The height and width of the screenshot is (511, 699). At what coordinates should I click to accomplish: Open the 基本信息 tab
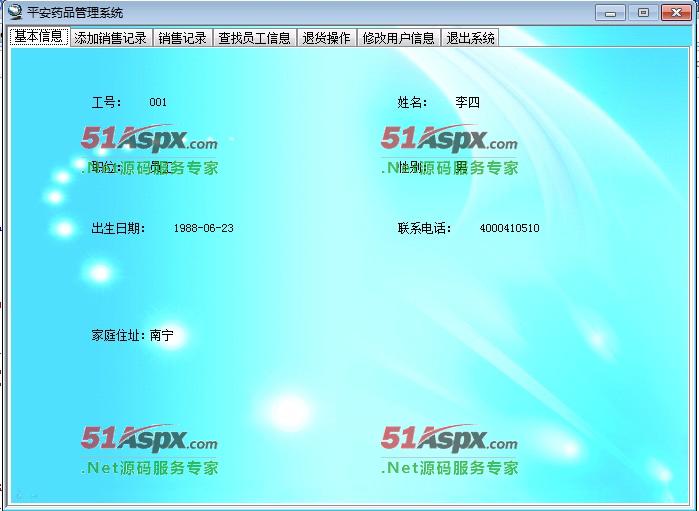(x=39, y=37)
